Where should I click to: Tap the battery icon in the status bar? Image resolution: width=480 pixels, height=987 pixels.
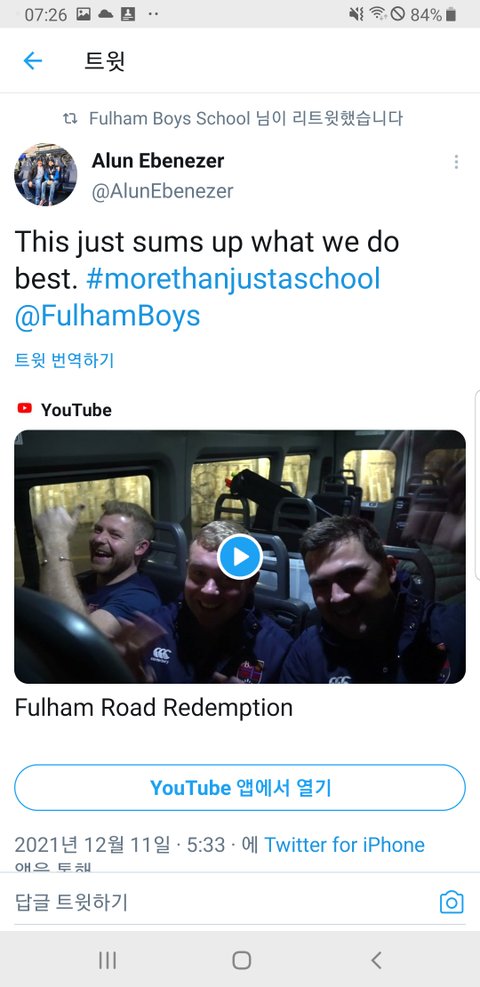point(450,14)
